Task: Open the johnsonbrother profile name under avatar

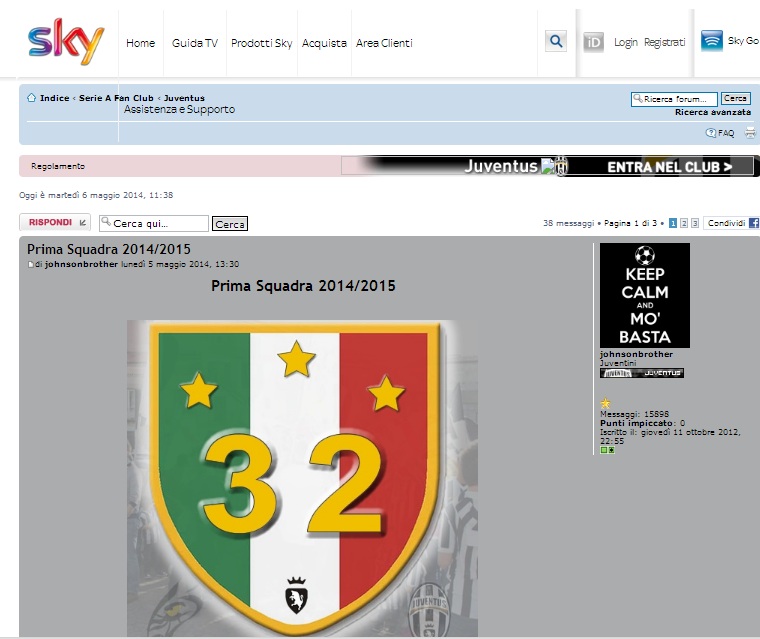Action: coord(636,354)
